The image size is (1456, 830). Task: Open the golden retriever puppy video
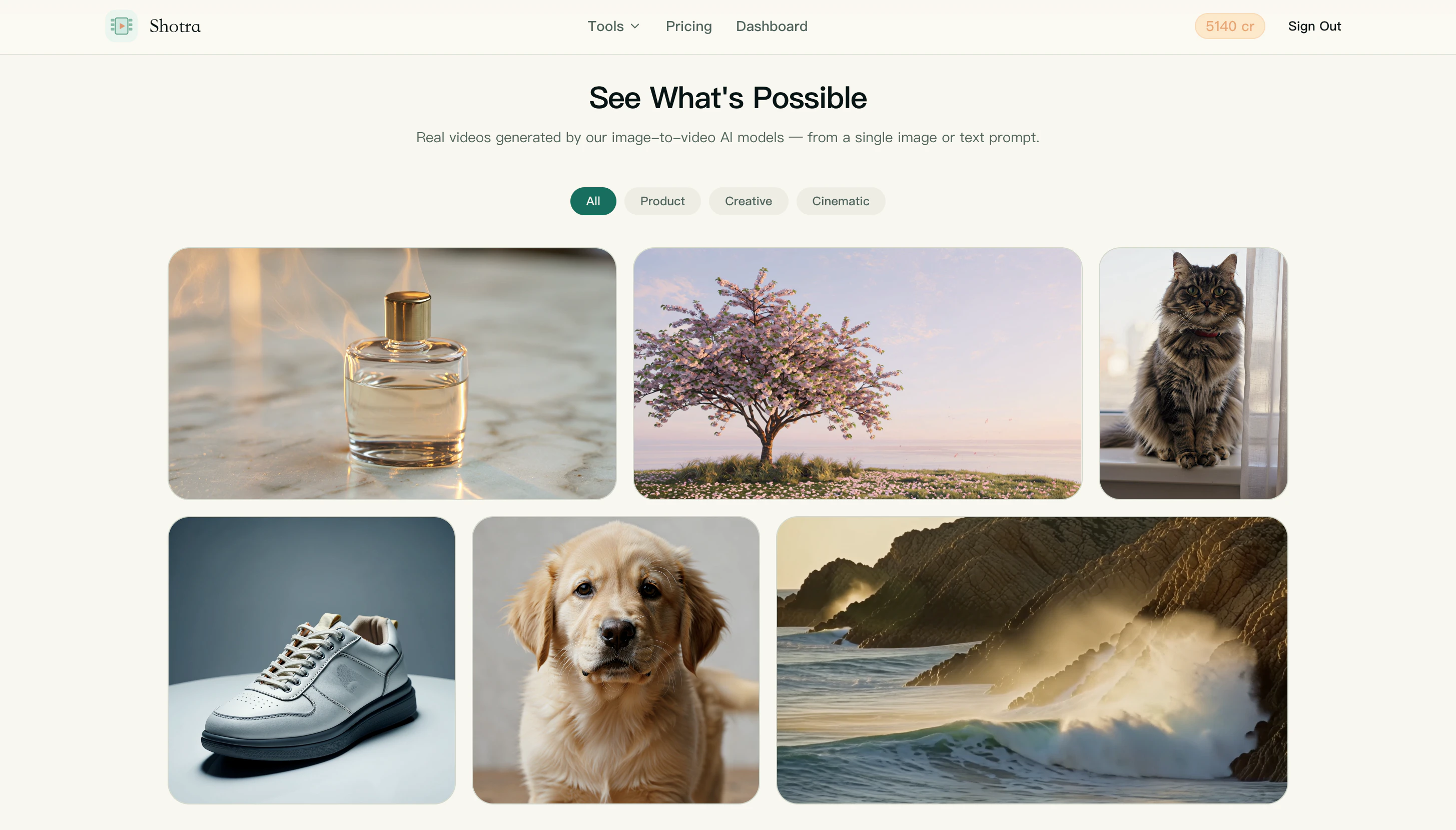point(616,660)
